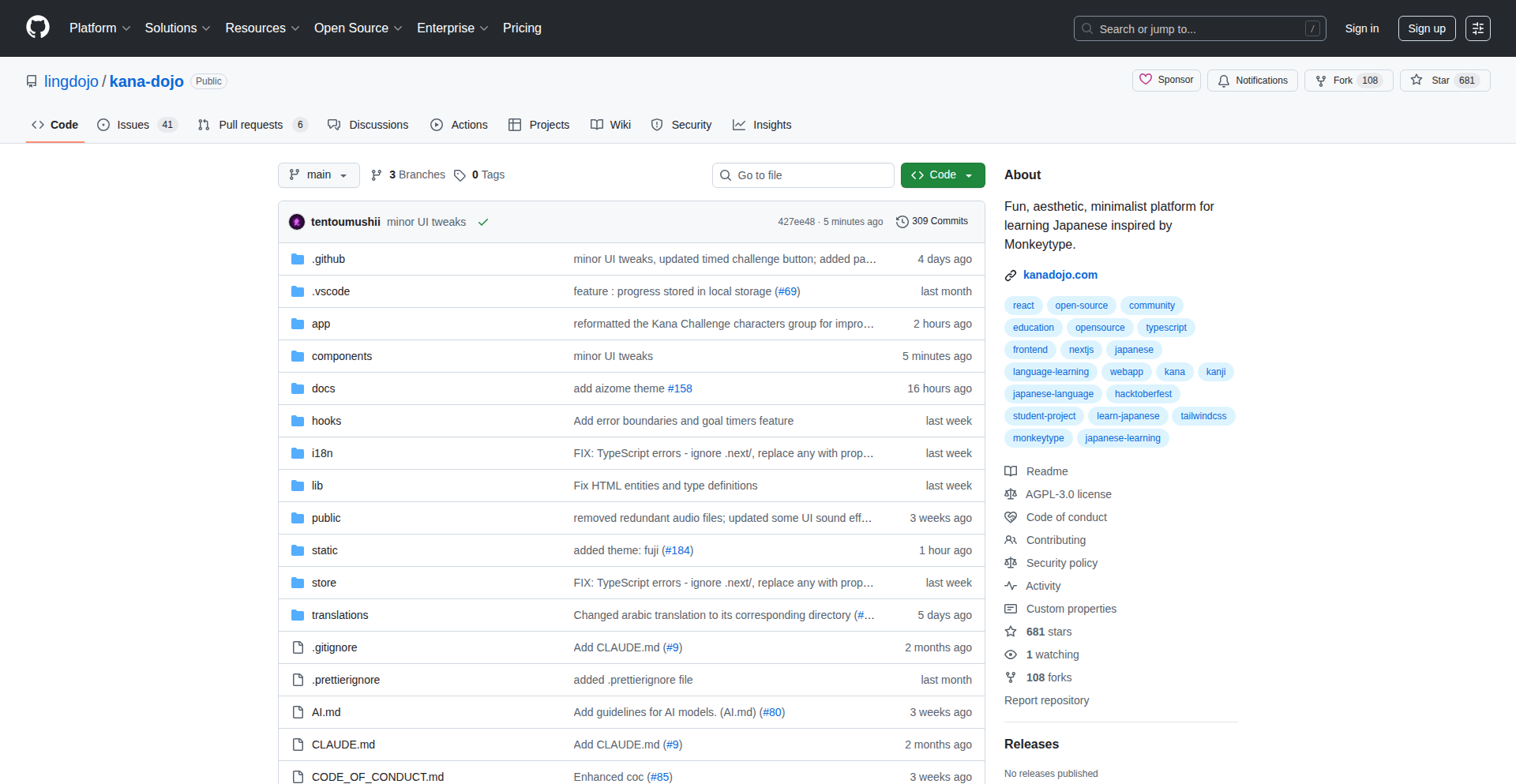Expand the Platform menu

coord(99,28)
